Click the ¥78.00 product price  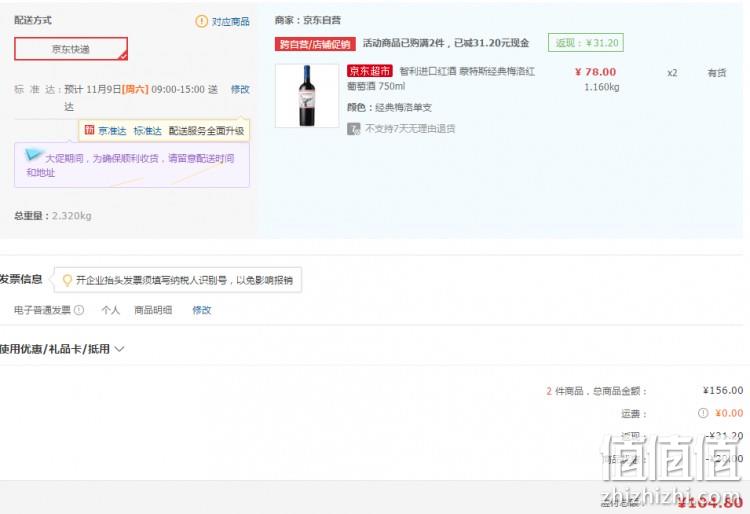(595, 72)
